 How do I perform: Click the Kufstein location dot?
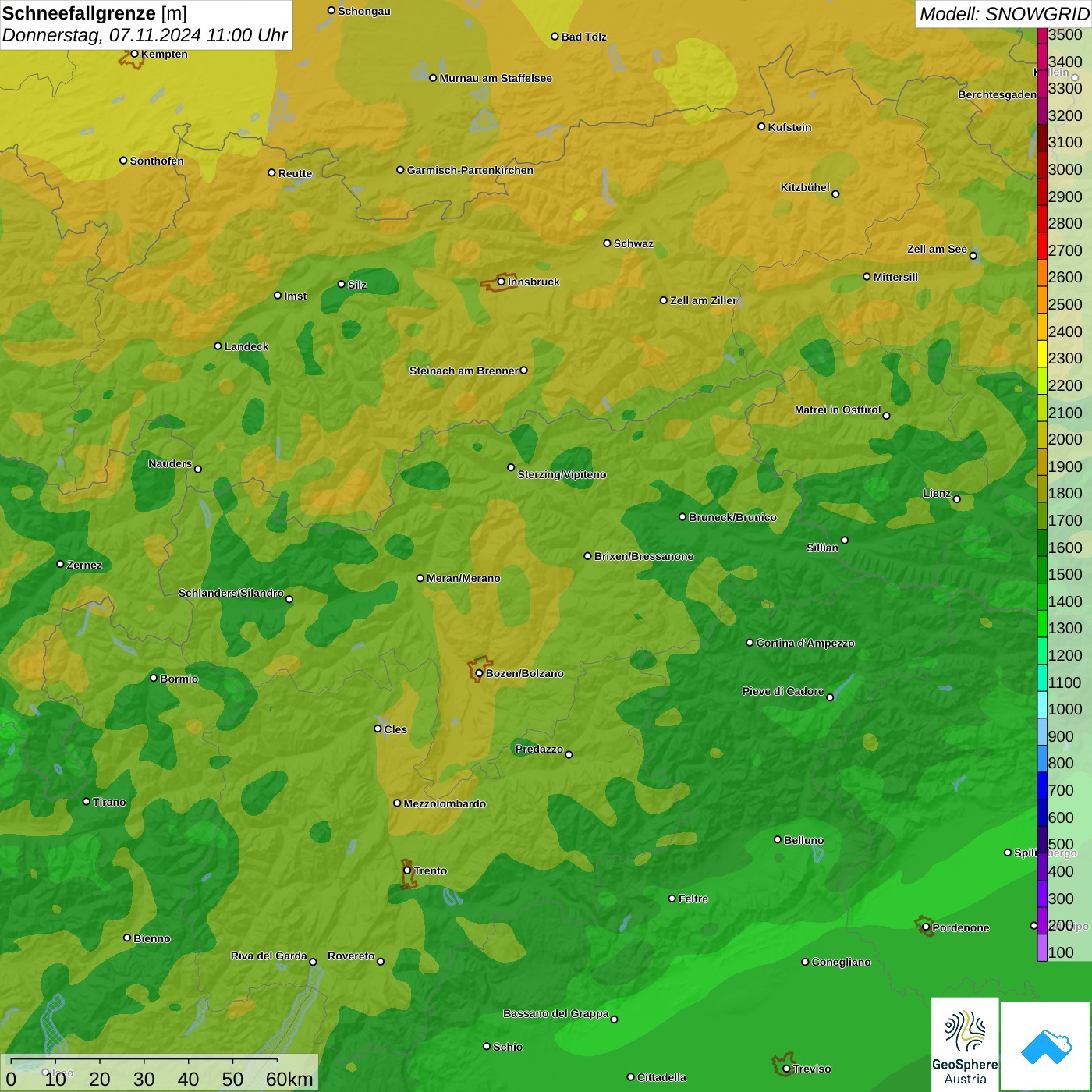point(761,126)
